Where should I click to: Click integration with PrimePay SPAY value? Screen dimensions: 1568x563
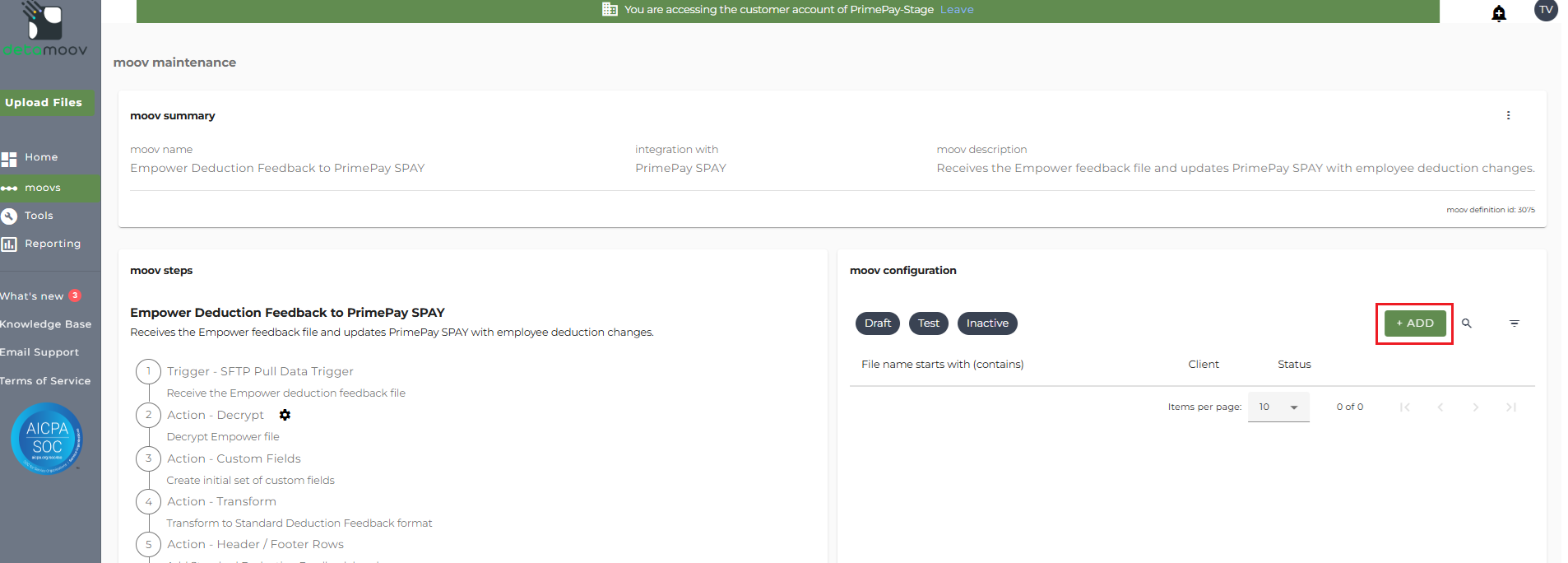(x=680, y=168)
